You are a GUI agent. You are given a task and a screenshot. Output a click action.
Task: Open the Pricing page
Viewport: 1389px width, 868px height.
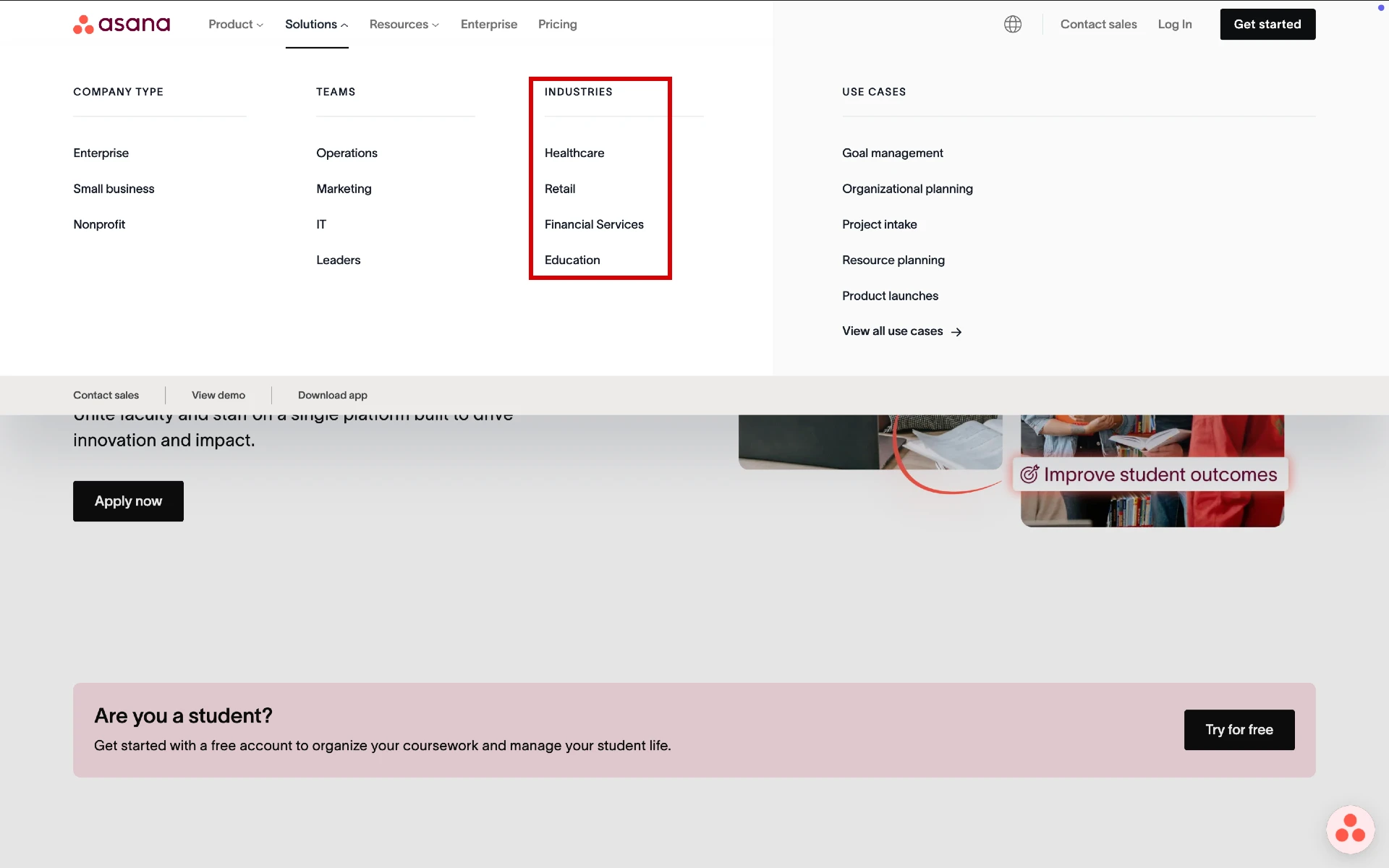pos(557,24)
